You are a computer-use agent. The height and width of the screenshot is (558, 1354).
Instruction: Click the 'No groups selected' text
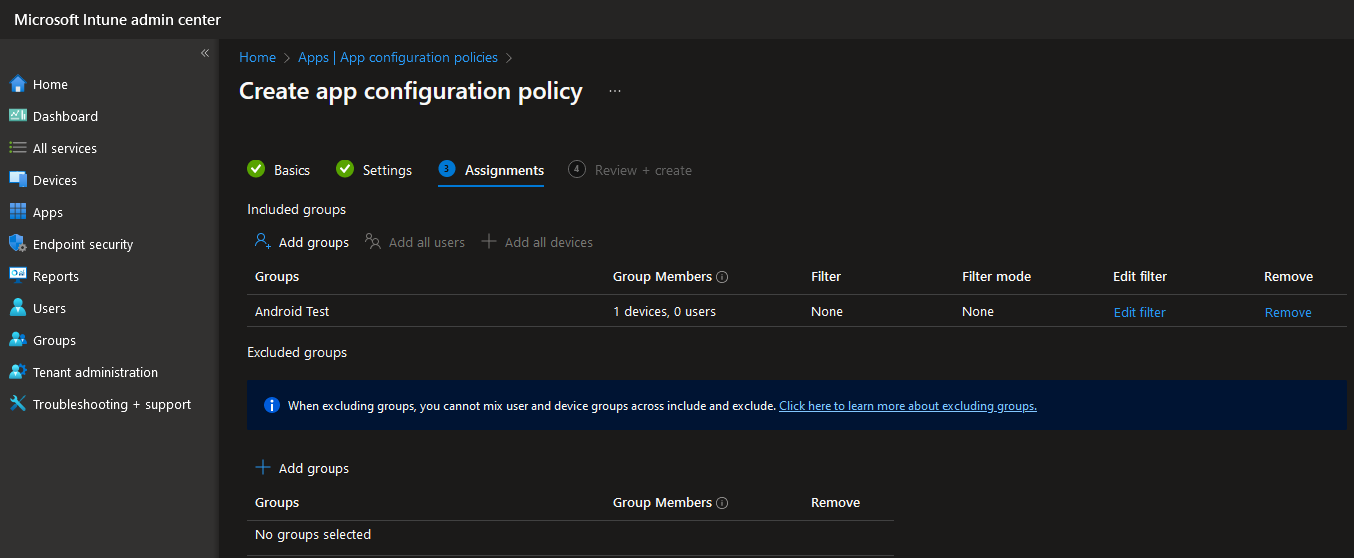click(313, 534)
